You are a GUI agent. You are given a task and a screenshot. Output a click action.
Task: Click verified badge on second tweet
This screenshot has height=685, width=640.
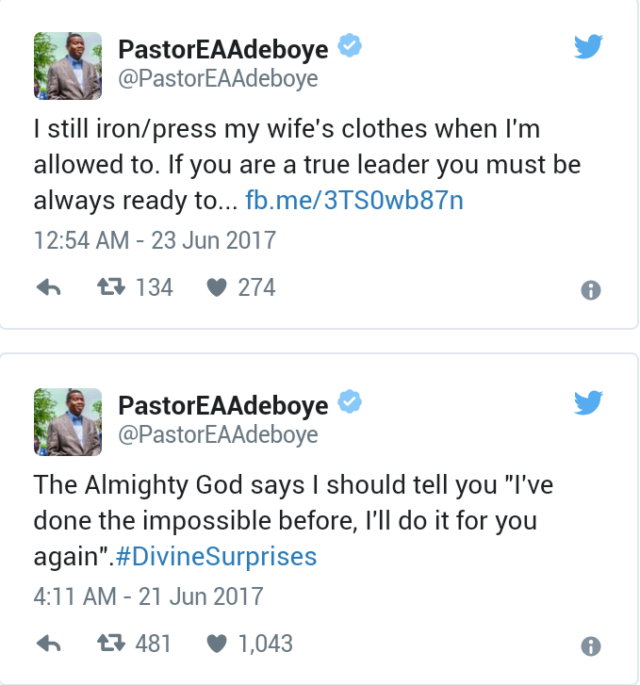pyautogui.click(x=349, y=403)
